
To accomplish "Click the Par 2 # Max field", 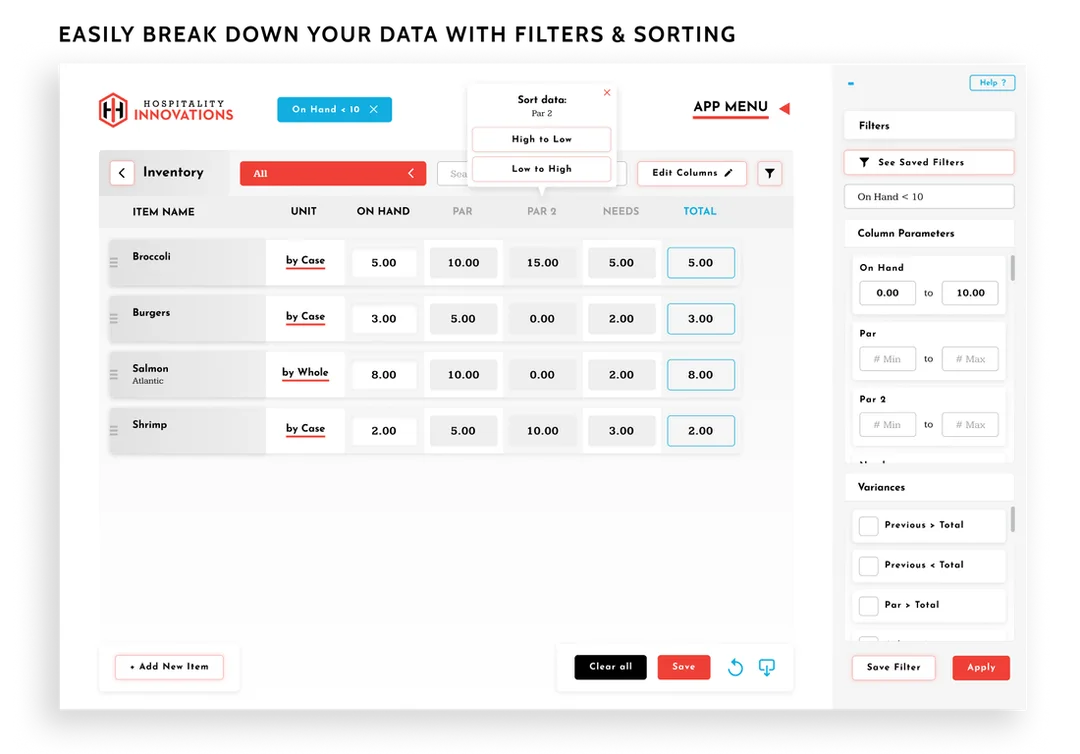I will pos(970,425).
